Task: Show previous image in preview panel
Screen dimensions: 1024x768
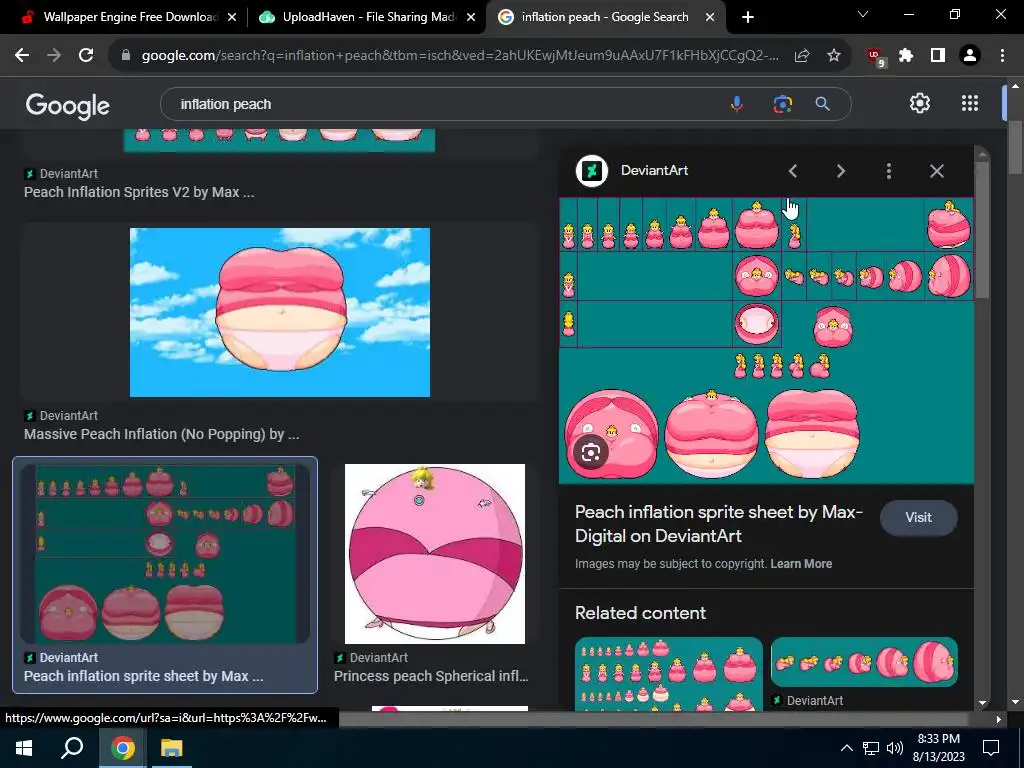Action: pos(793,171)
